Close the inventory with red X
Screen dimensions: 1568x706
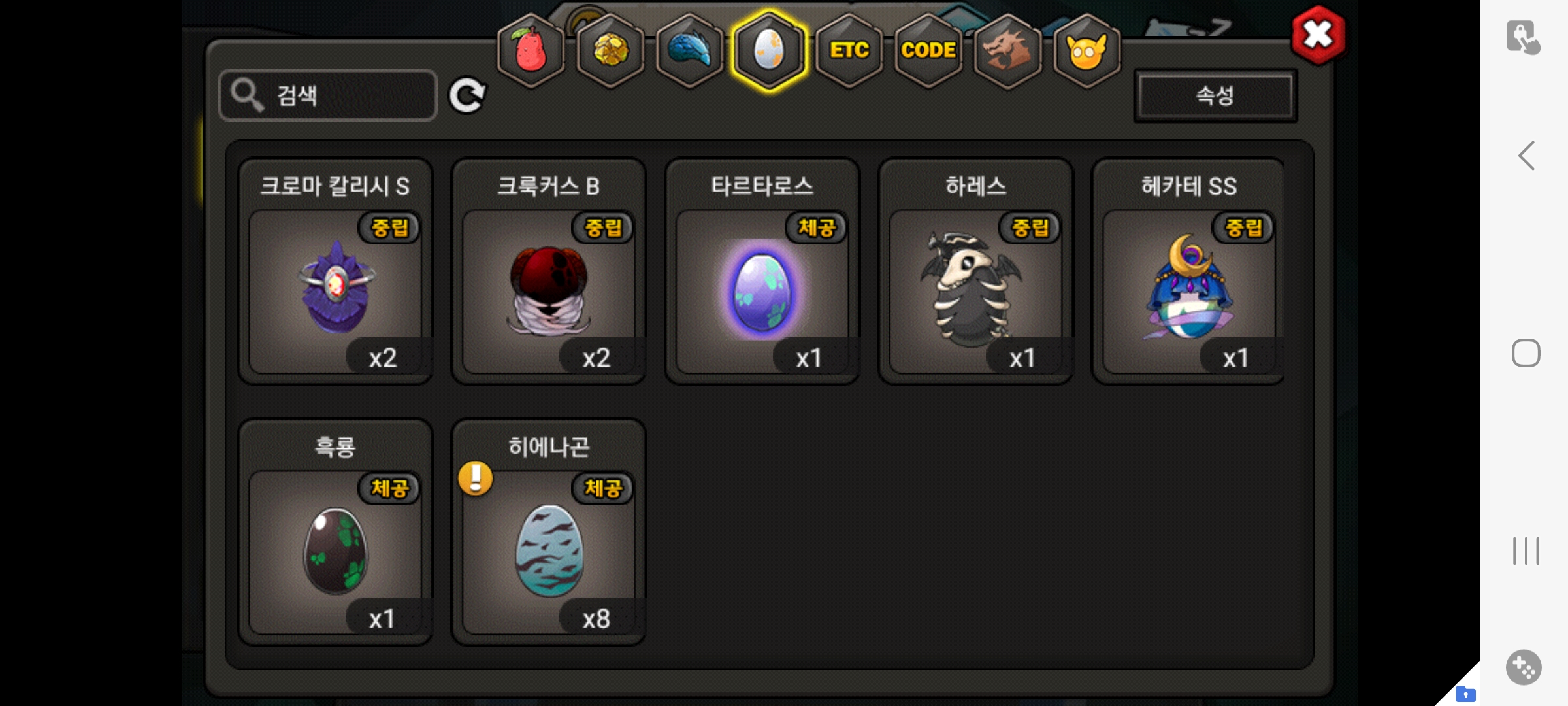pyautogui.click(x=1318, y=35)
